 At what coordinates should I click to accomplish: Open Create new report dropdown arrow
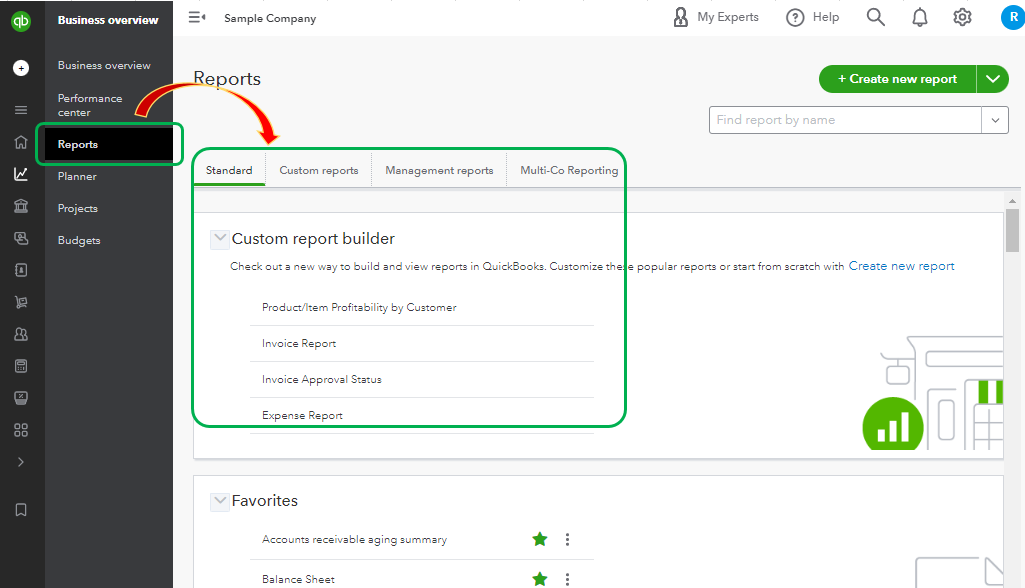993,79
